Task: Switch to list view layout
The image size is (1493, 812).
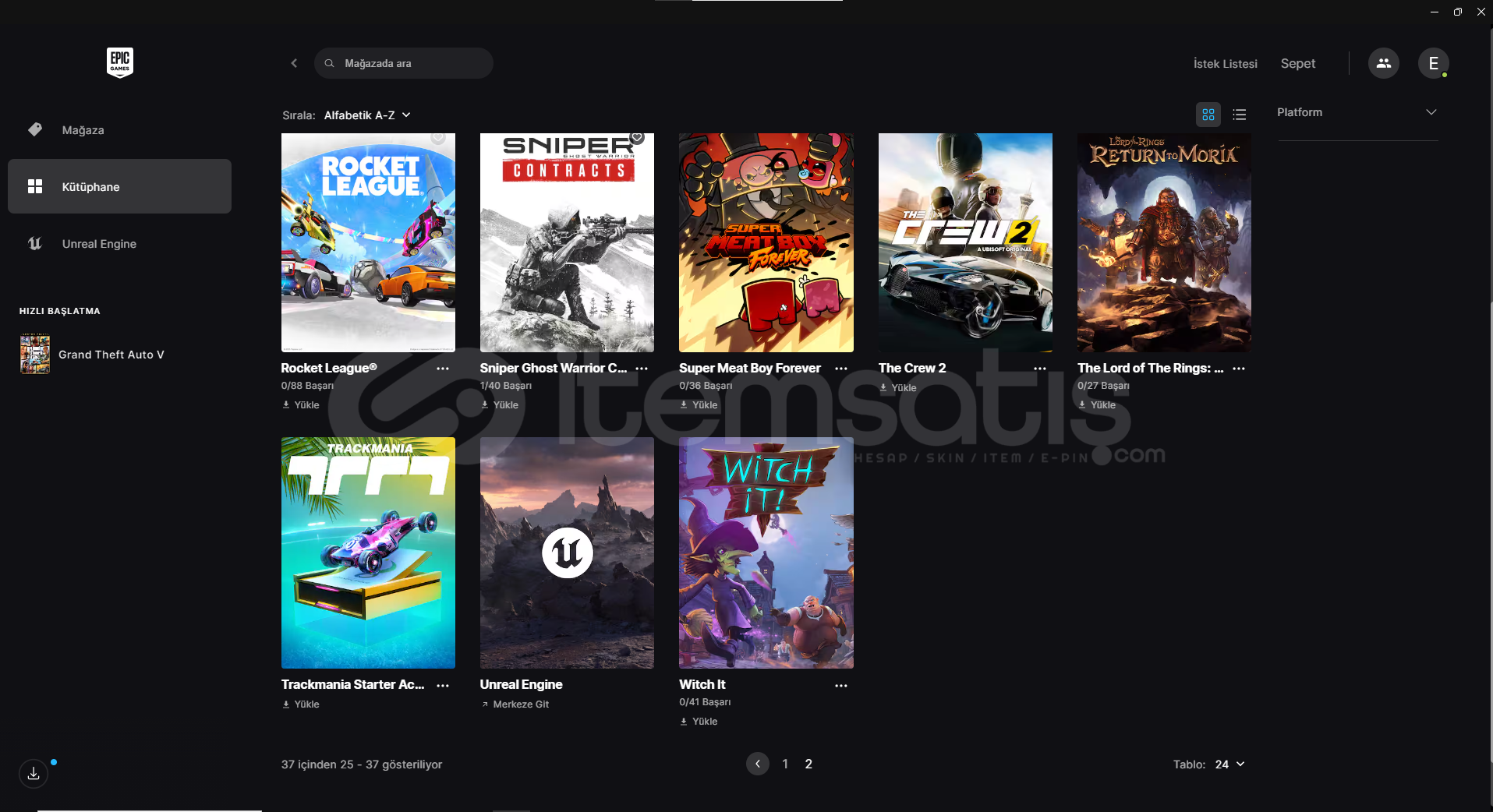Action: tap(1239, 115)
